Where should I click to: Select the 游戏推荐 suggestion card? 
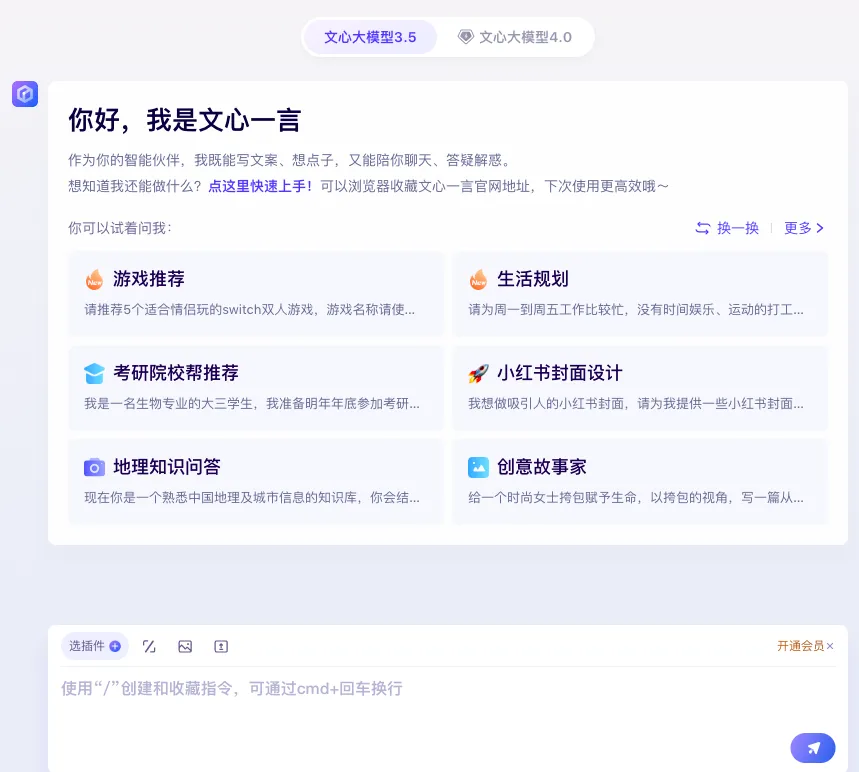point(256,293)
